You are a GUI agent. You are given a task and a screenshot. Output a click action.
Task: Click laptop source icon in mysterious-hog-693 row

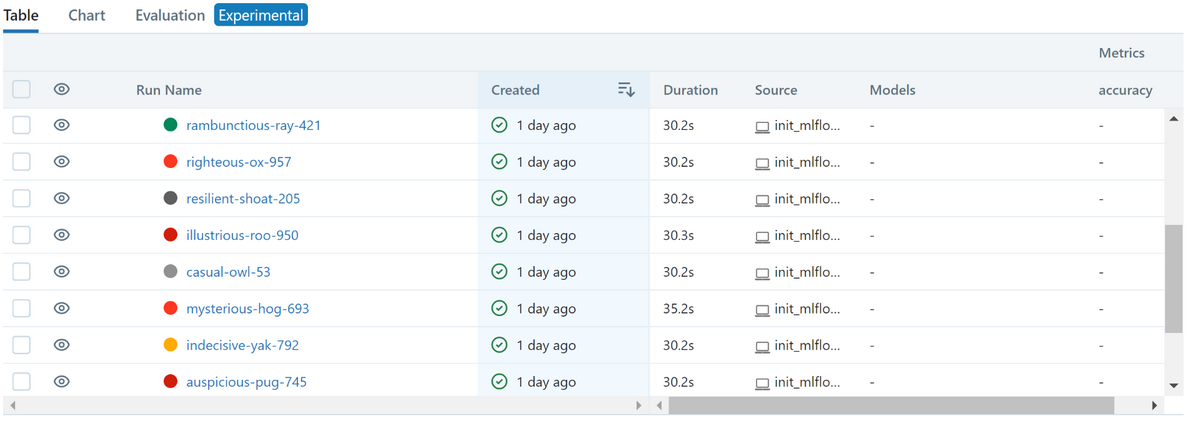coord(762,310)
